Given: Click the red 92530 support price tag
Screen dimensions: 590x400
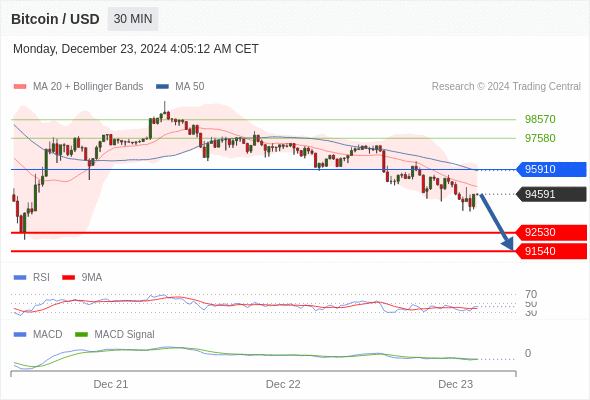Looking at the screenshot, I should [x=551, y=233].
